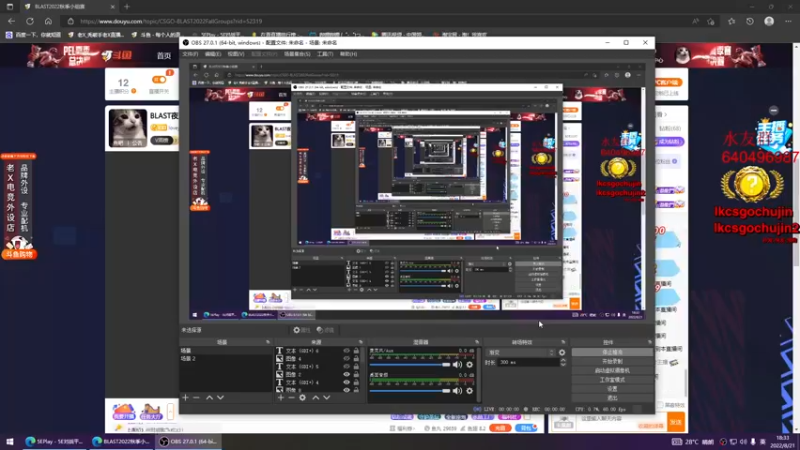This screenshot has width=800, height=450.
Task: Pop out the sources dock panel
Action: click(x=361, y=342)
